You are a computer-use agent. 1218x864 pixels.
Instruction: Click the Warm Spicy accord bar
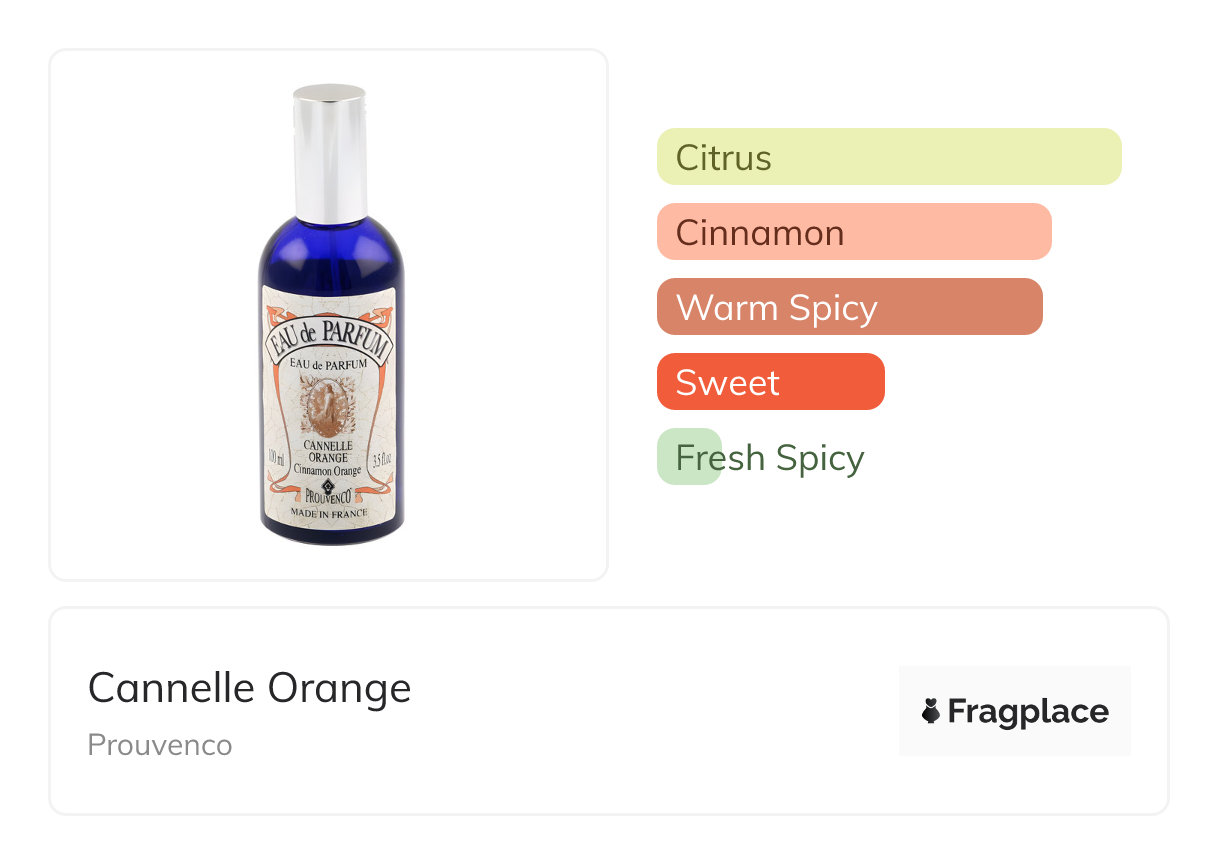click(849, 307)
